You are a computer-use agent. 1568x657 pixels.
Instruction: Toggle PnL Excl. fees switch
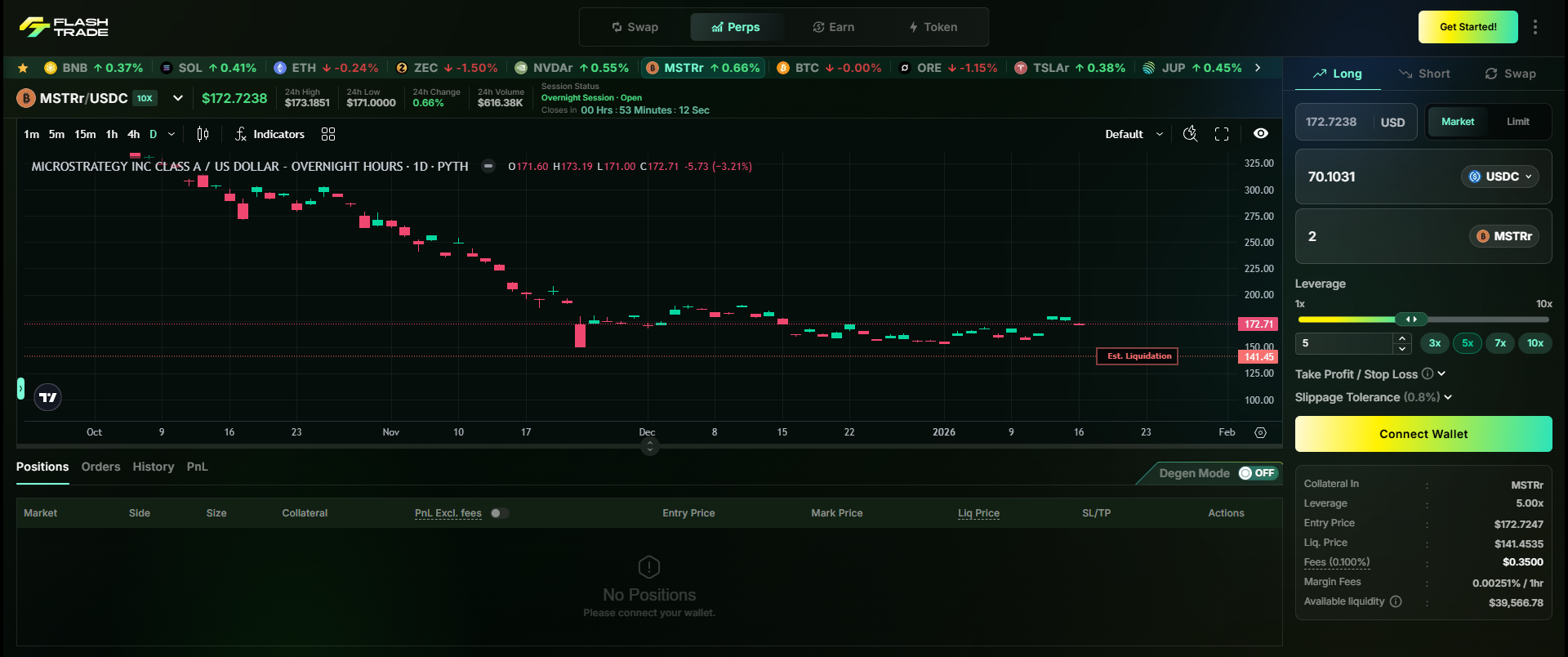tap(499, 513)
